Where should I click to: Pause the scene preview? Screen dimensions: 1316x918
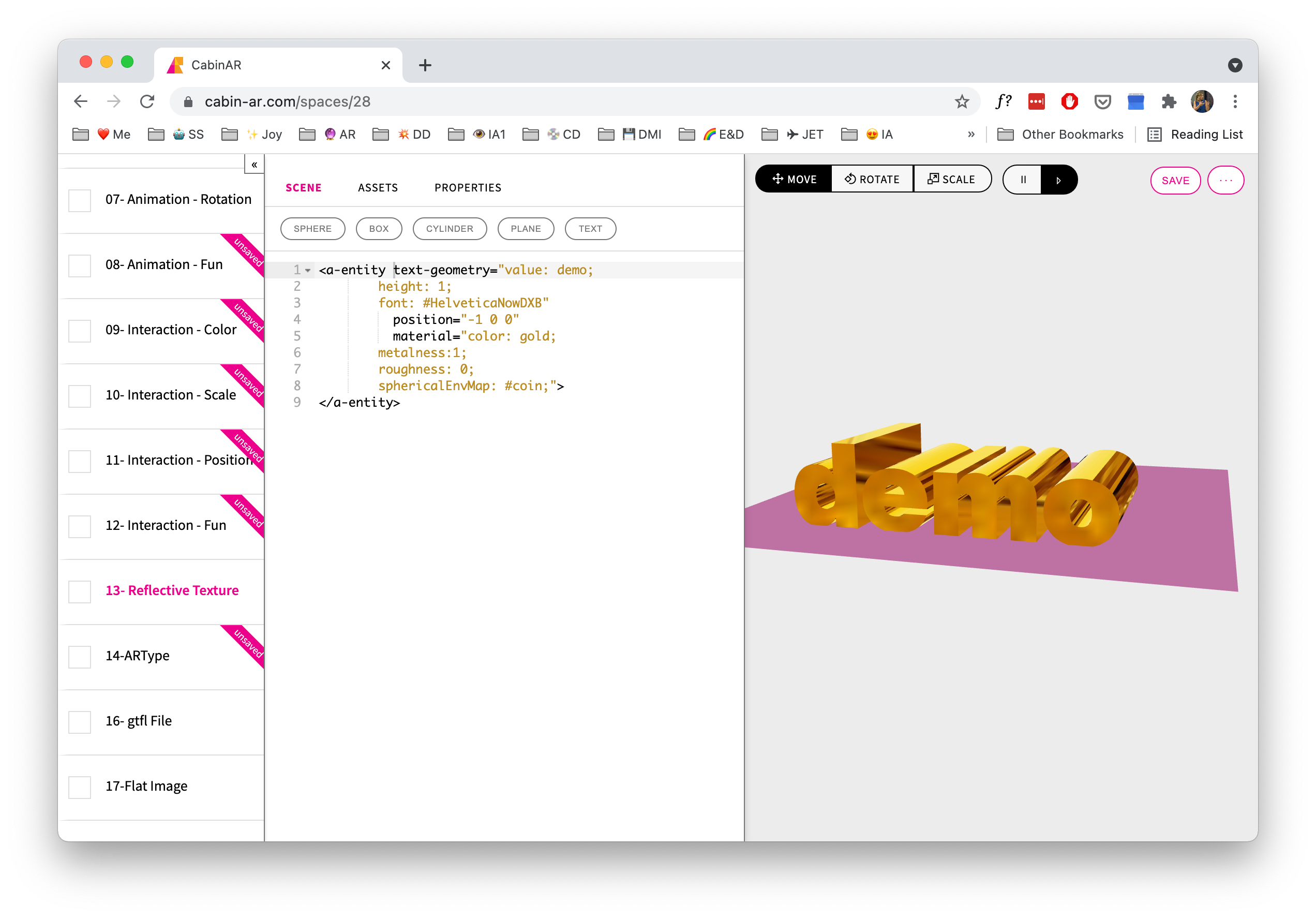(x=1023, y=180)
